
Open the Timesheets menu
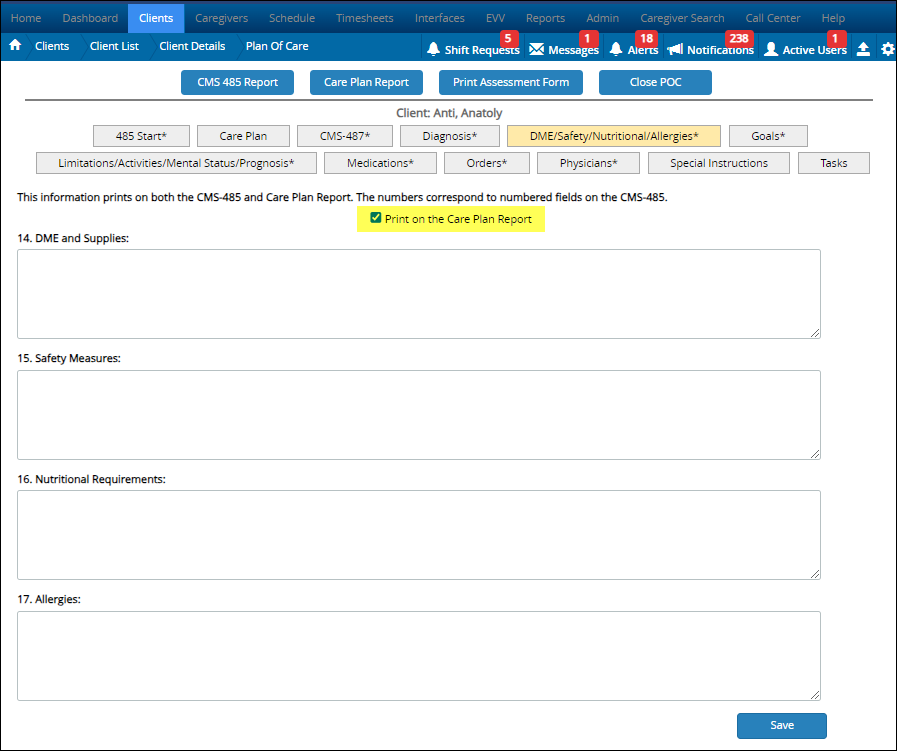tap(364, 18)
